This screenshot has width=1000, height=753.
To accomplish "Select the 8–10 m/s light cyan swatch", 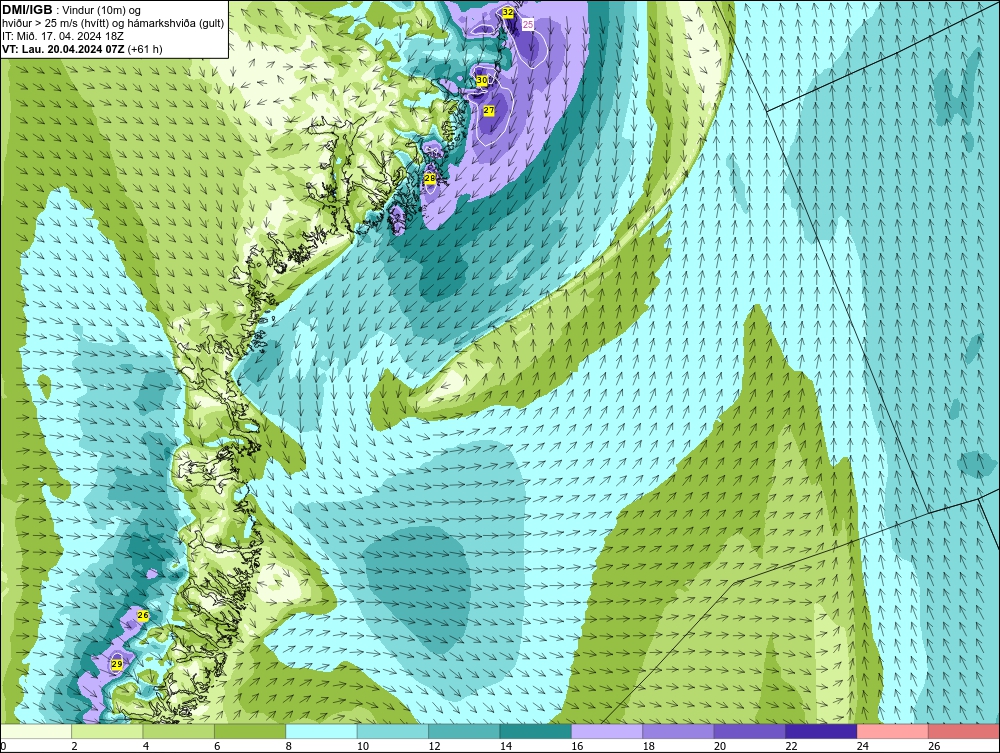I will (321, 731).
